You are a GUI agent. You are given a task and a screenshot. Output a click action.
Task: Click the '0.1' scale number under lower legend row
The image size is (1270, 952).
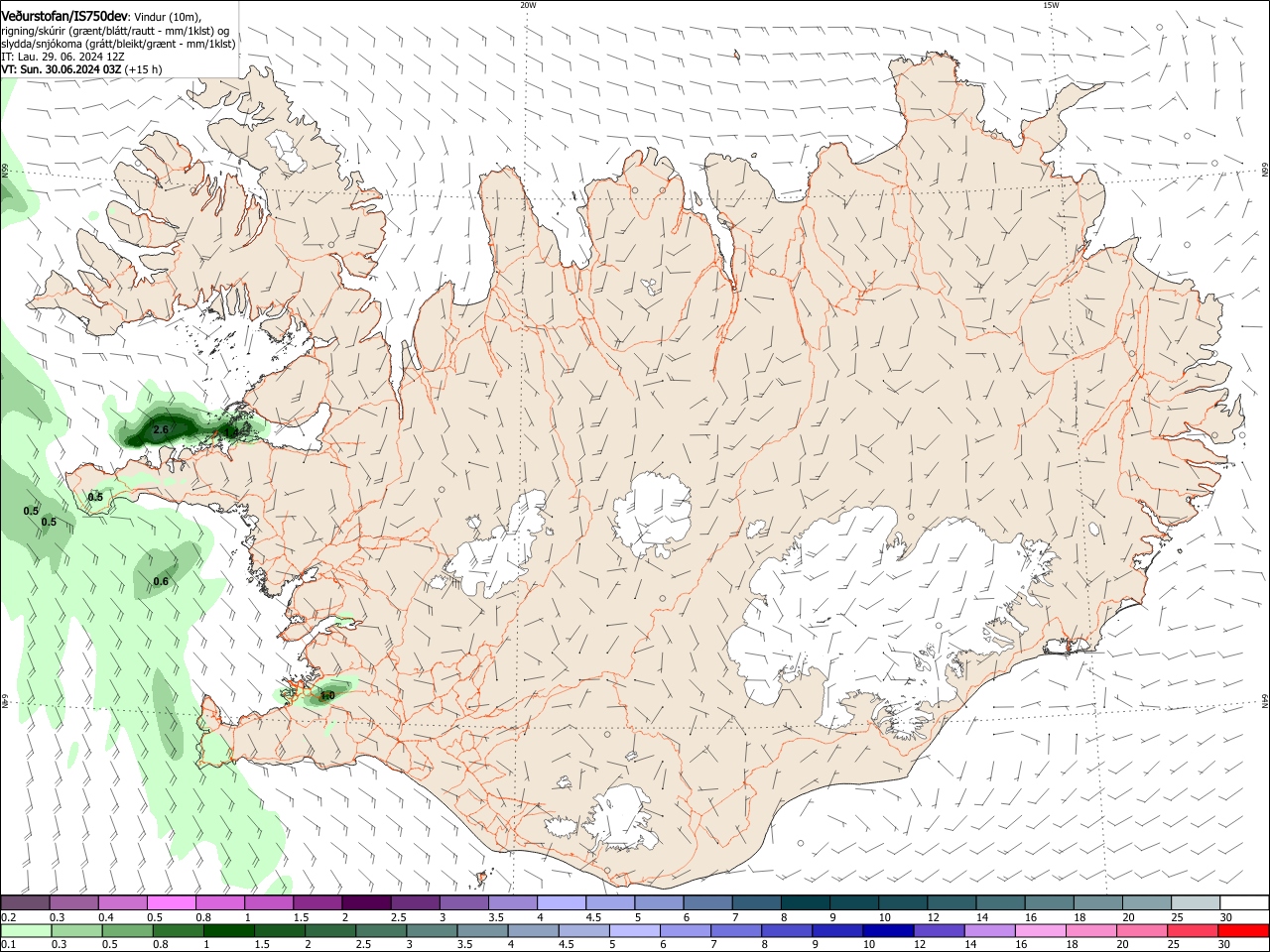(8, 945)
